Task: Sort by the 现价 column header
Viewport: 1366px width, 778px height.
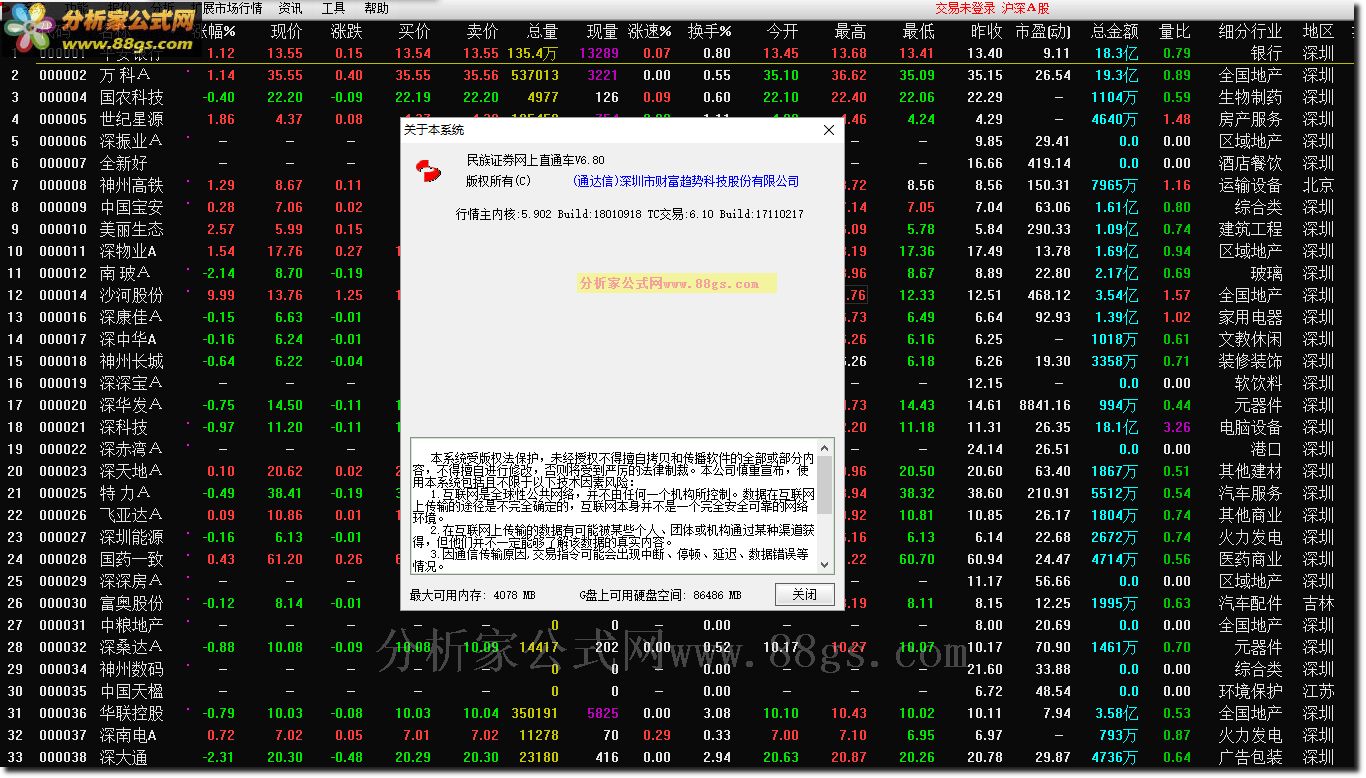Action: pyautogui.click(x=286, y=32)
